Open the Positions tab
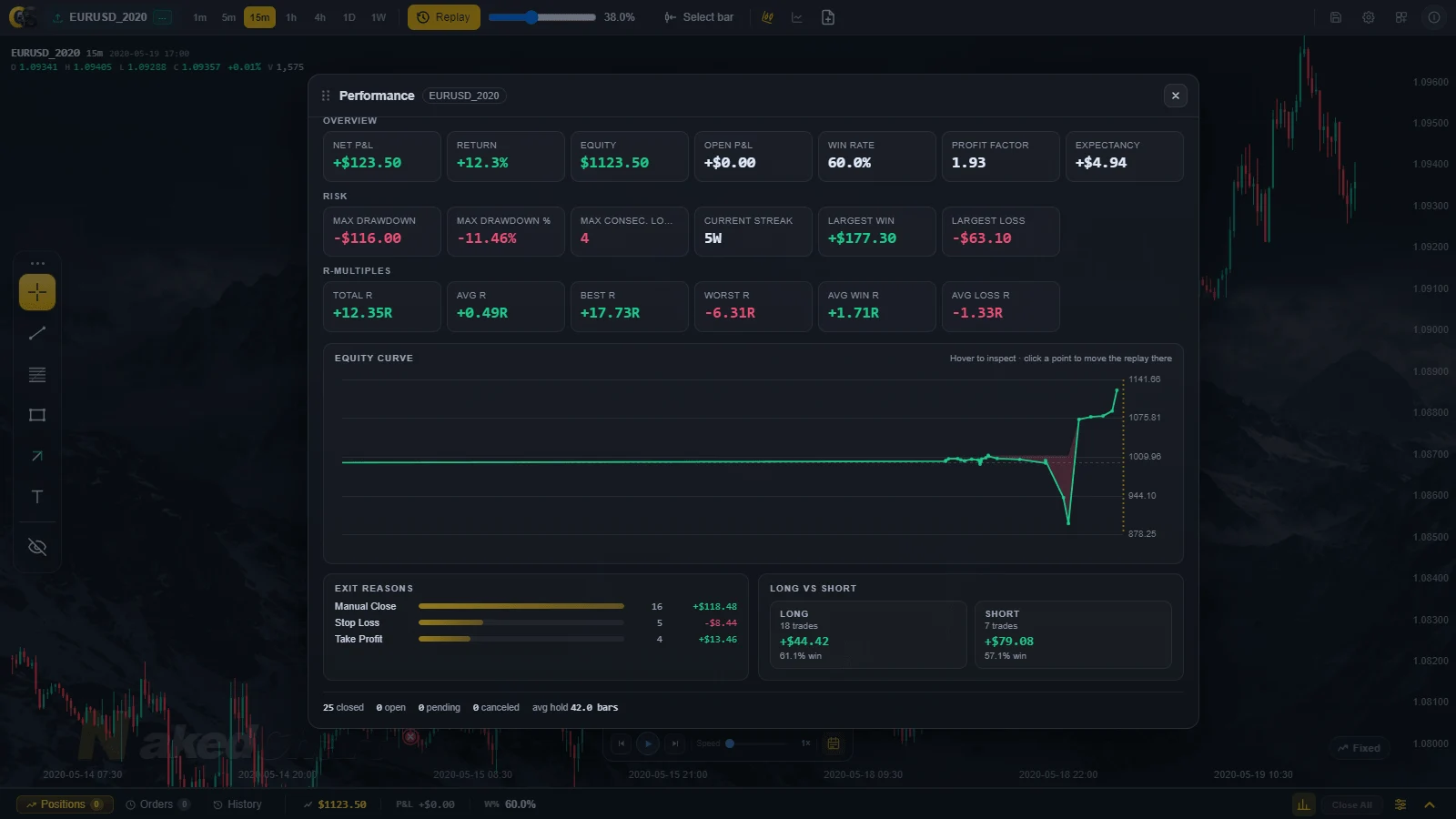 tap(64, 804)
